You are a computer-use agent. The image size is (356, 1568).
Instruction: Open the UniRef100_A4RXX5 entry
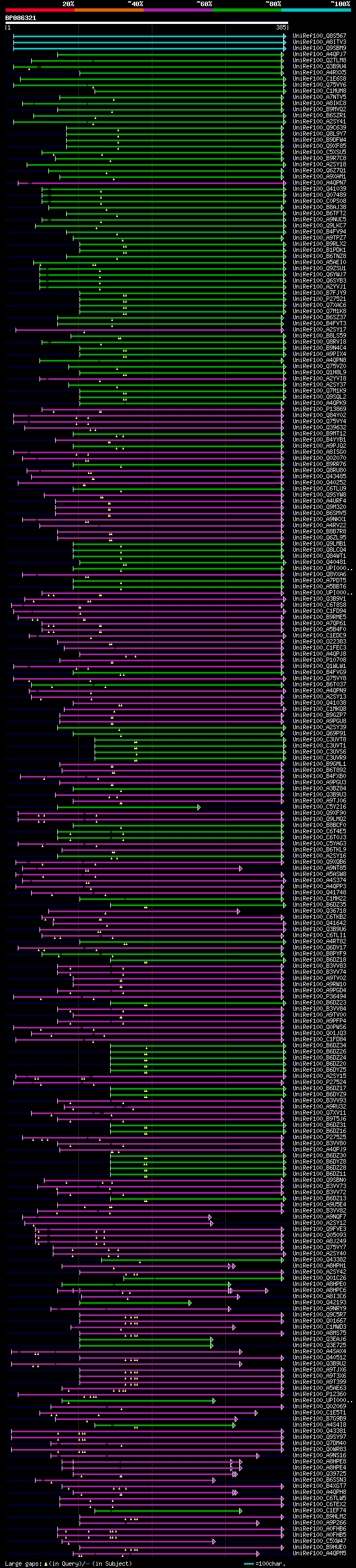coord(319,72)
